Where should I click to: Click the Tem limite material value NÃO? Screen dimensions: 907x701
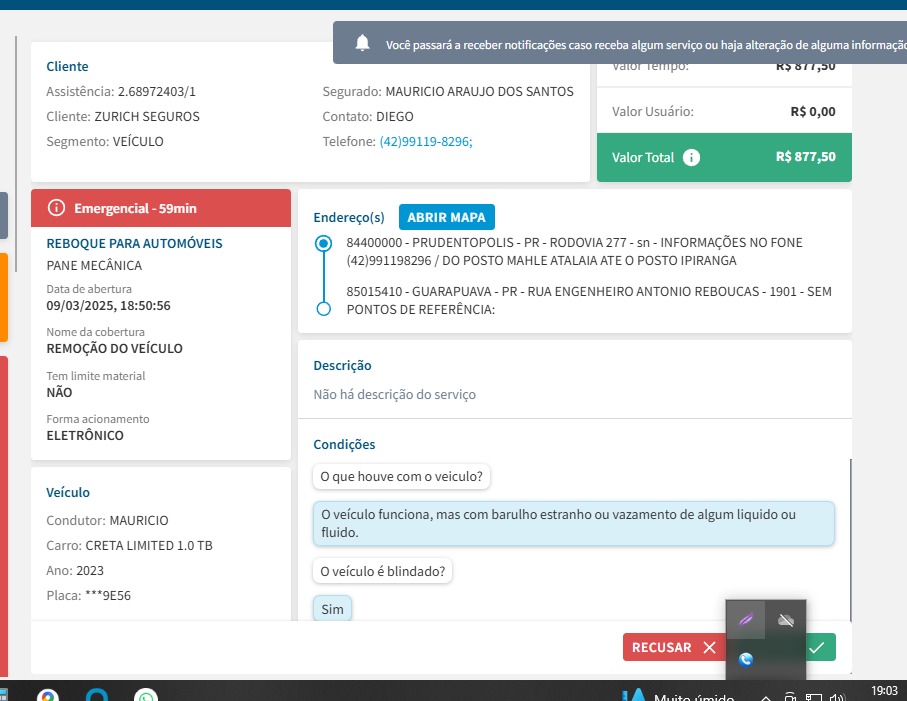click(60, 392)
